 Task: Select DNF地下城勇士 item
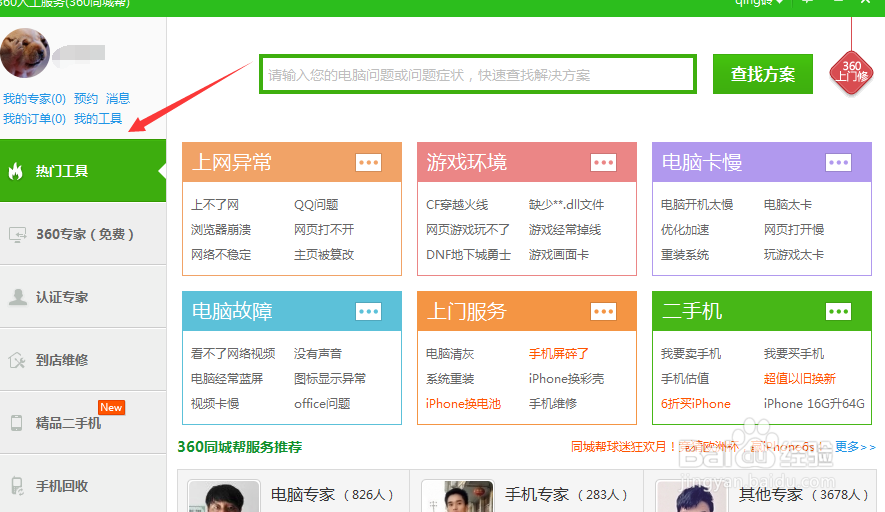pos(468,255)
